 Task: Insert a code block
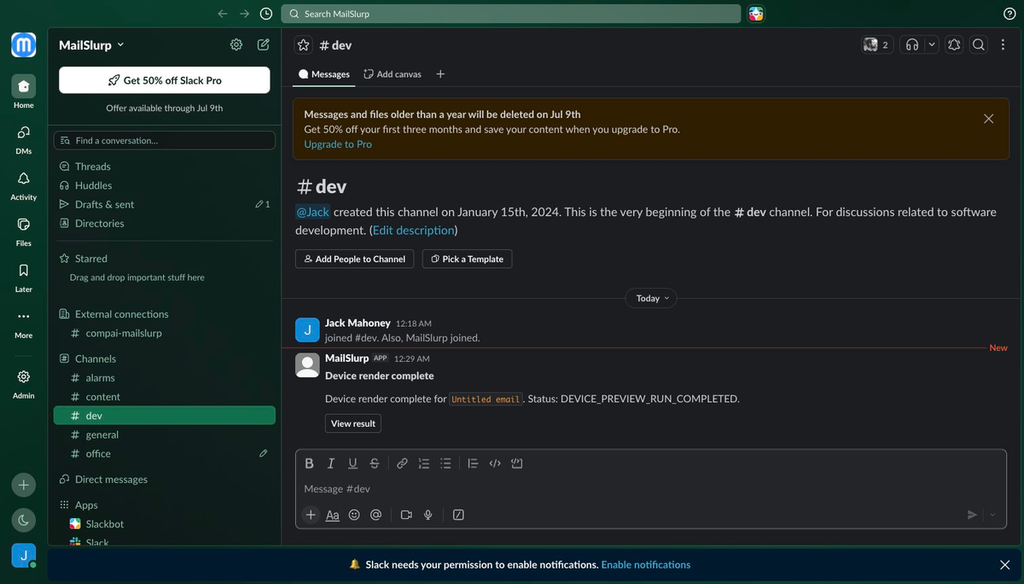(x=517, y=463)
